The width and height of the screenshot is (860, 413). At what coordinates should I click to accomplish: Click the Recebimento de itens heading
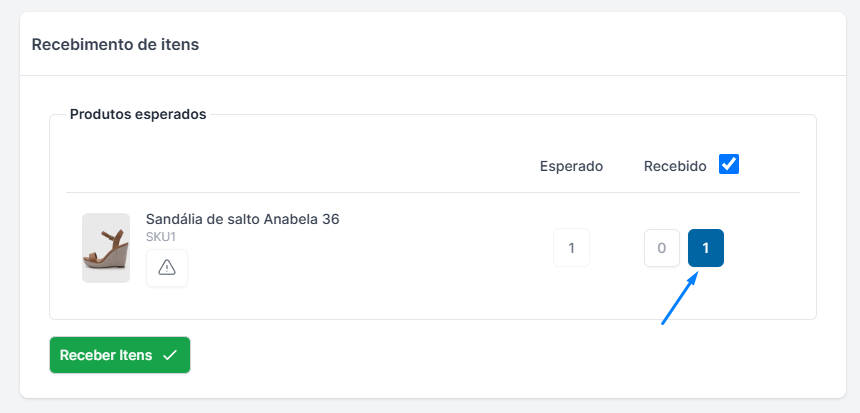tap(115, 44)
